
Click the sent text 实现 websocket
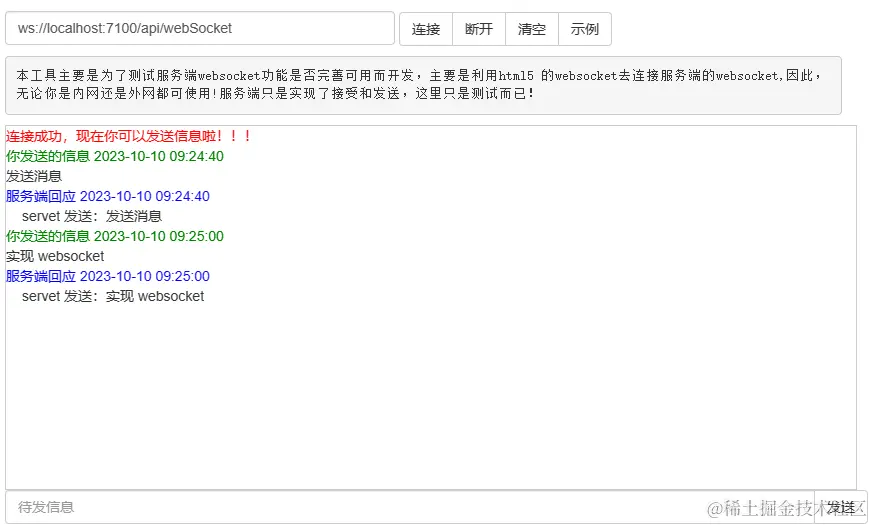tap(55, 257)
